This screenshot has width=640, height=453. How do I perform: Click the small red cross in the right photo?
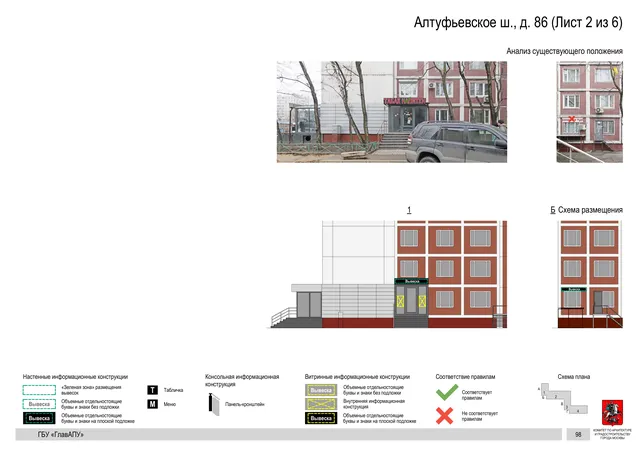pyautogui.click(x=571, y=119)
